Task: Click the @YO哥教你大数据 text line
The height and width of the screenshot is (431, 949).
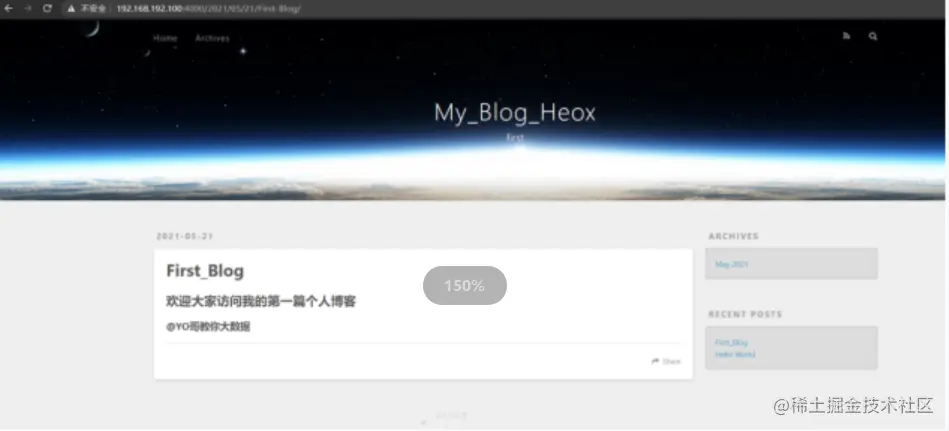Action: (x=208, y=327)
